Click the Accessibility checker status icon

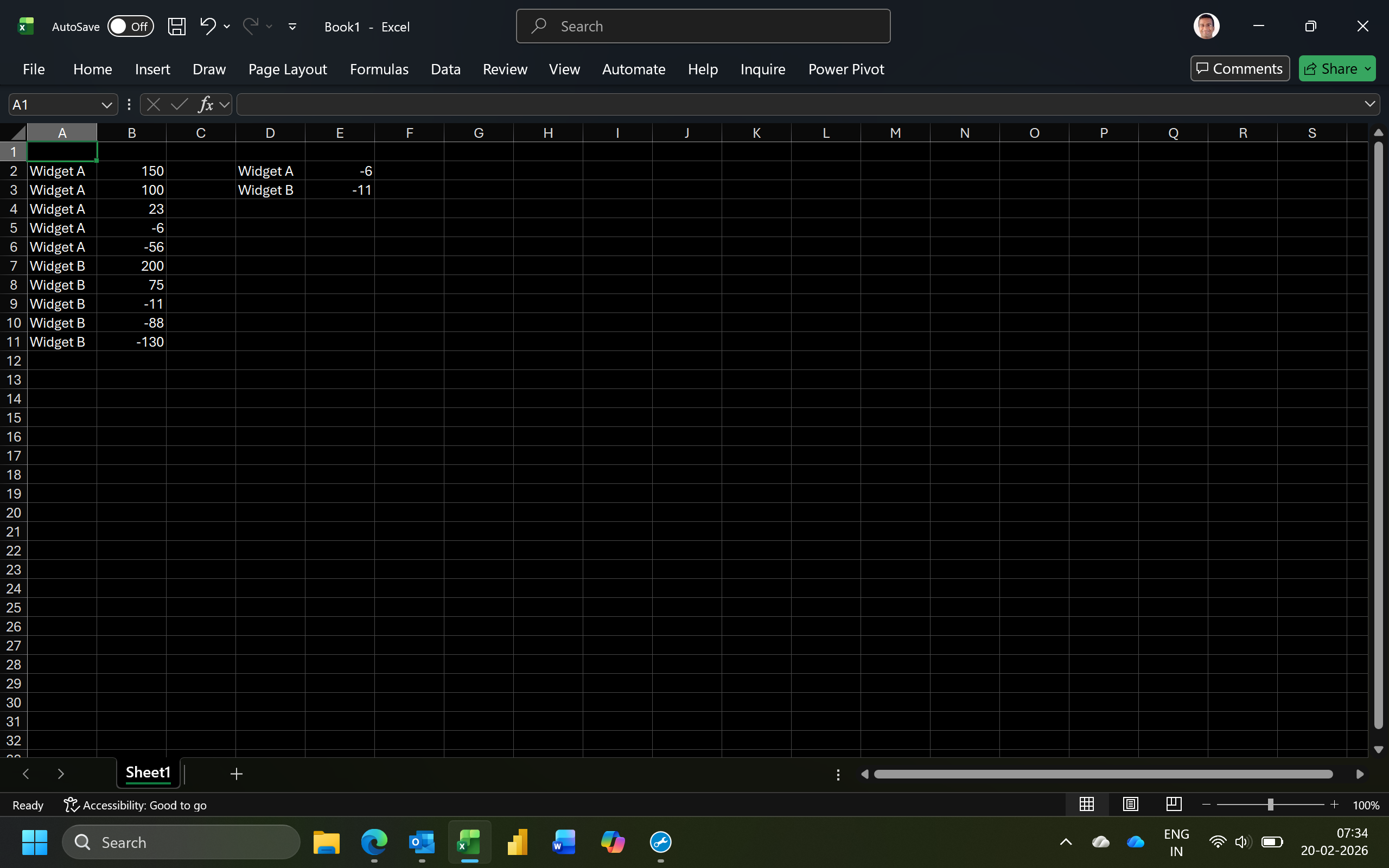71,805
